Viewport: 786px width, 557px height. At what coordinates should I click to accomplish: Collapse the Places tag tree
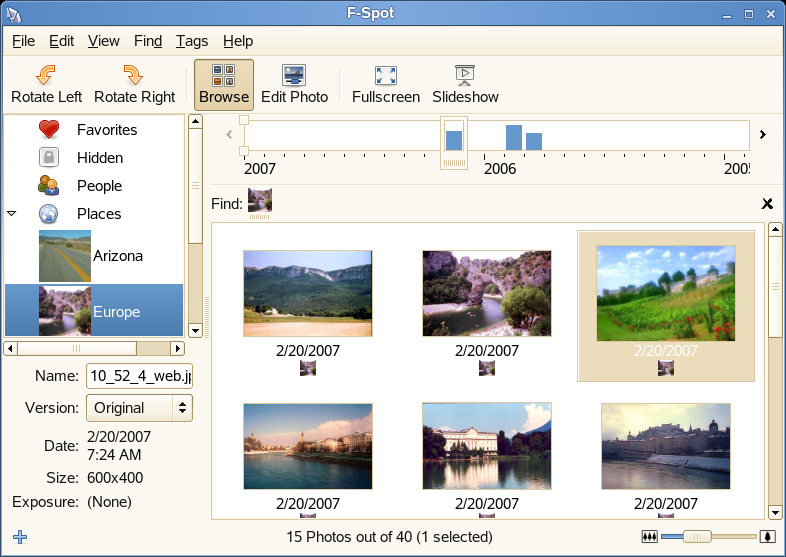[x=12, y=214]
